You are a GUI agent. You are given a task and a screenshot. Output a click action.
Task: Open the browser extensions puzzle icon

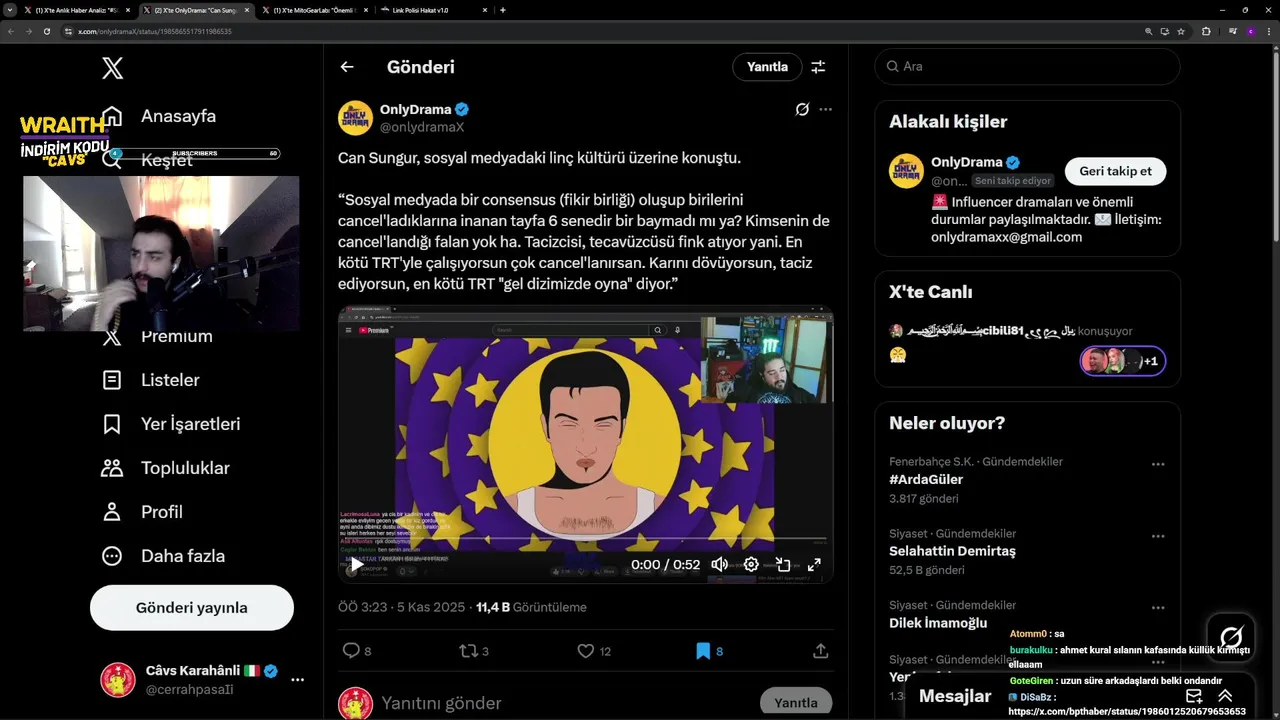(1206, 31)
